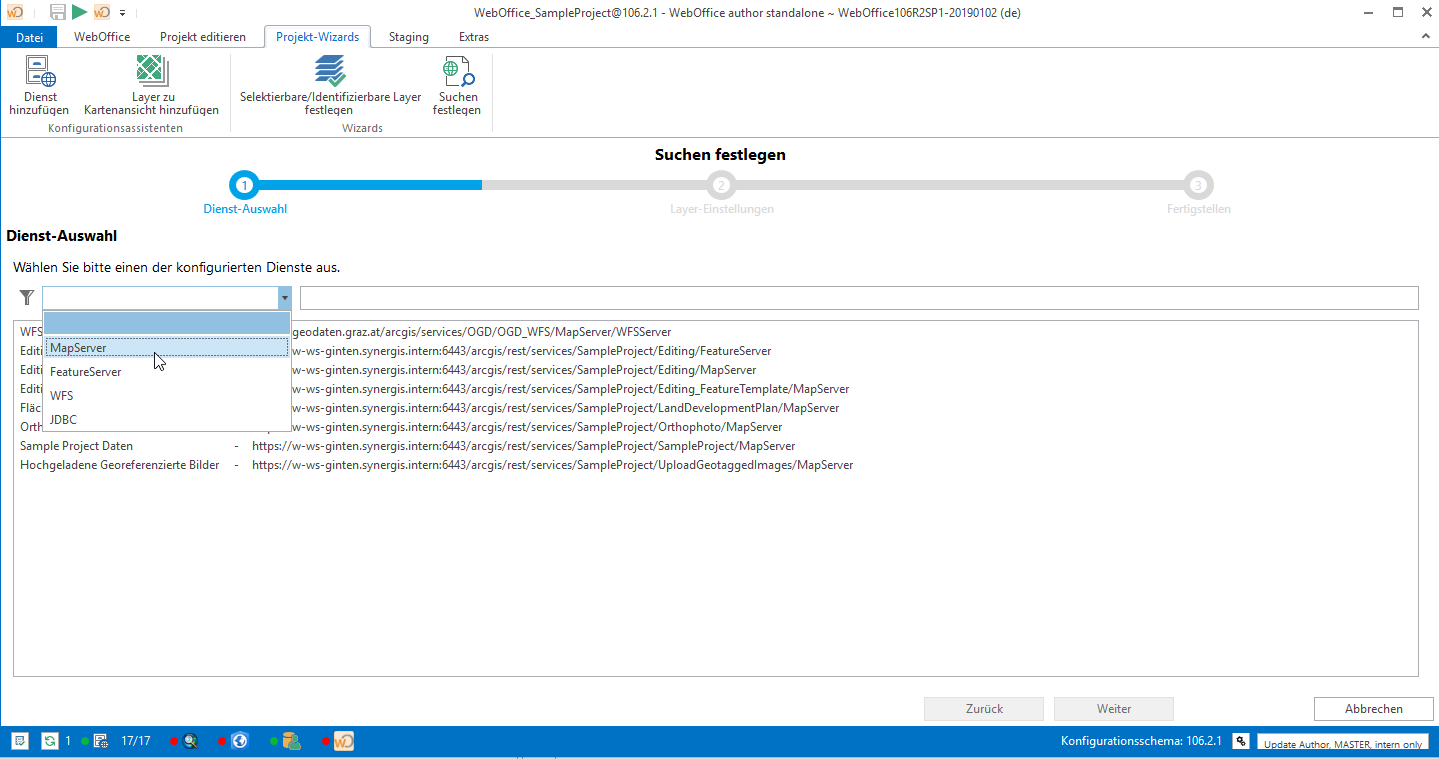Screen dimensions: 1439x759
Task: Open the Selektierbare/Identifizierbare Layer festlegen wizard
Action: [x=328, y=85]
